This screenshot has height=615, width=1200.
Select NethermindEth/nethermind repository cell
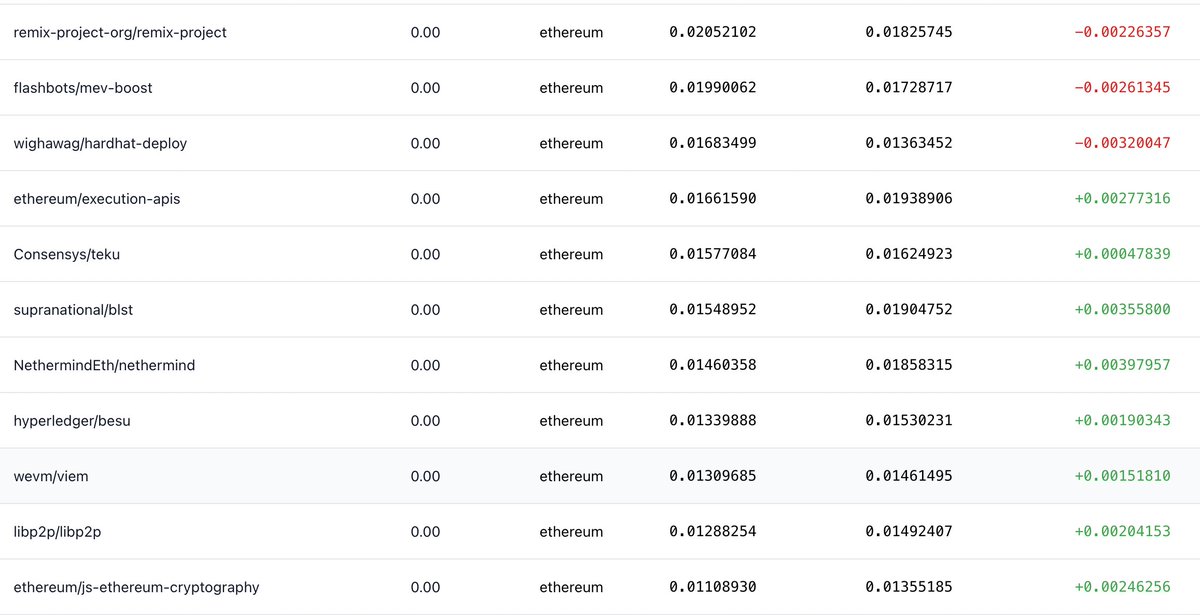(104, 365)
